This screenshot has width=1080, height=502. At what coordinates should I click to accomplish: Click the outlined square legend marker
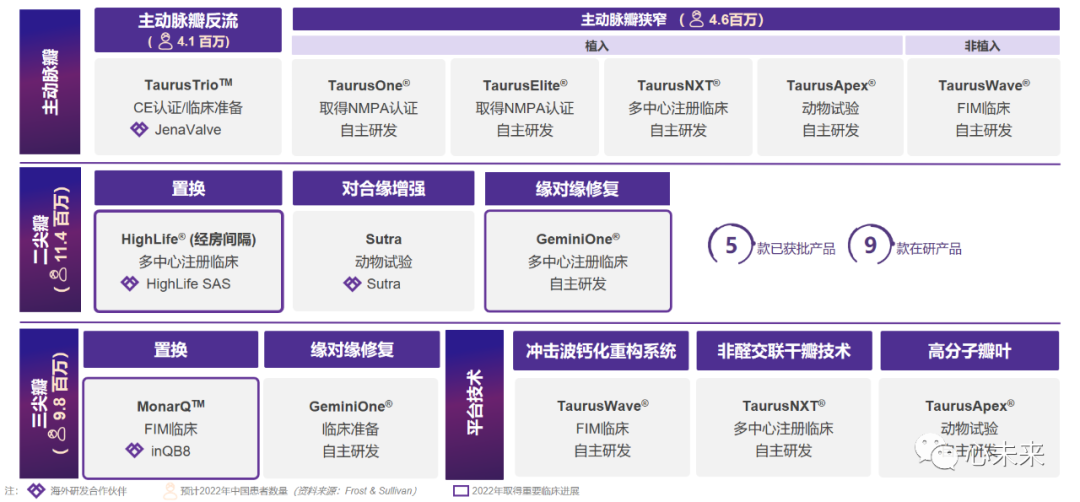461,491
